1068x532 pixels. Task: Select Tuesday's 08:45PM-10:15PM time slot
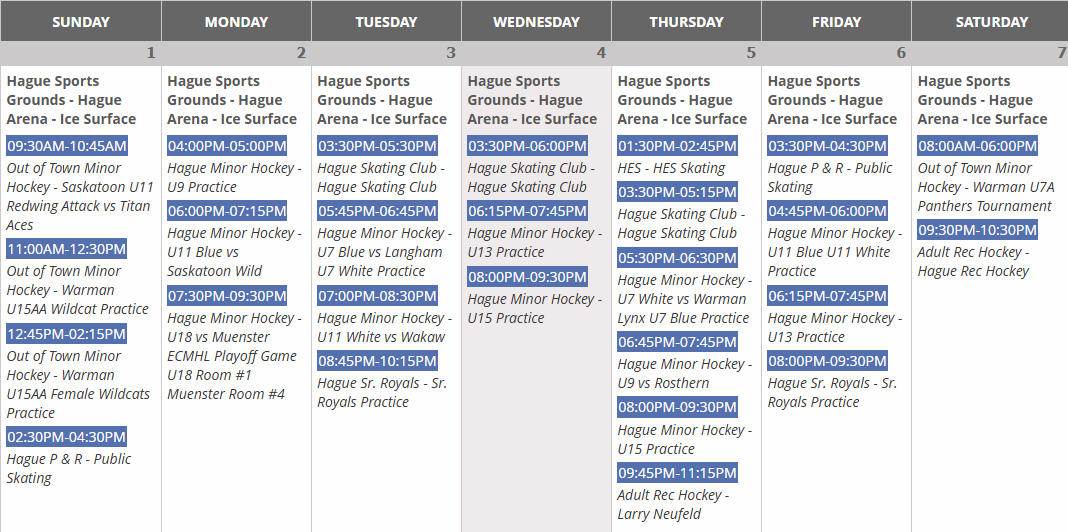pos(377,361)
